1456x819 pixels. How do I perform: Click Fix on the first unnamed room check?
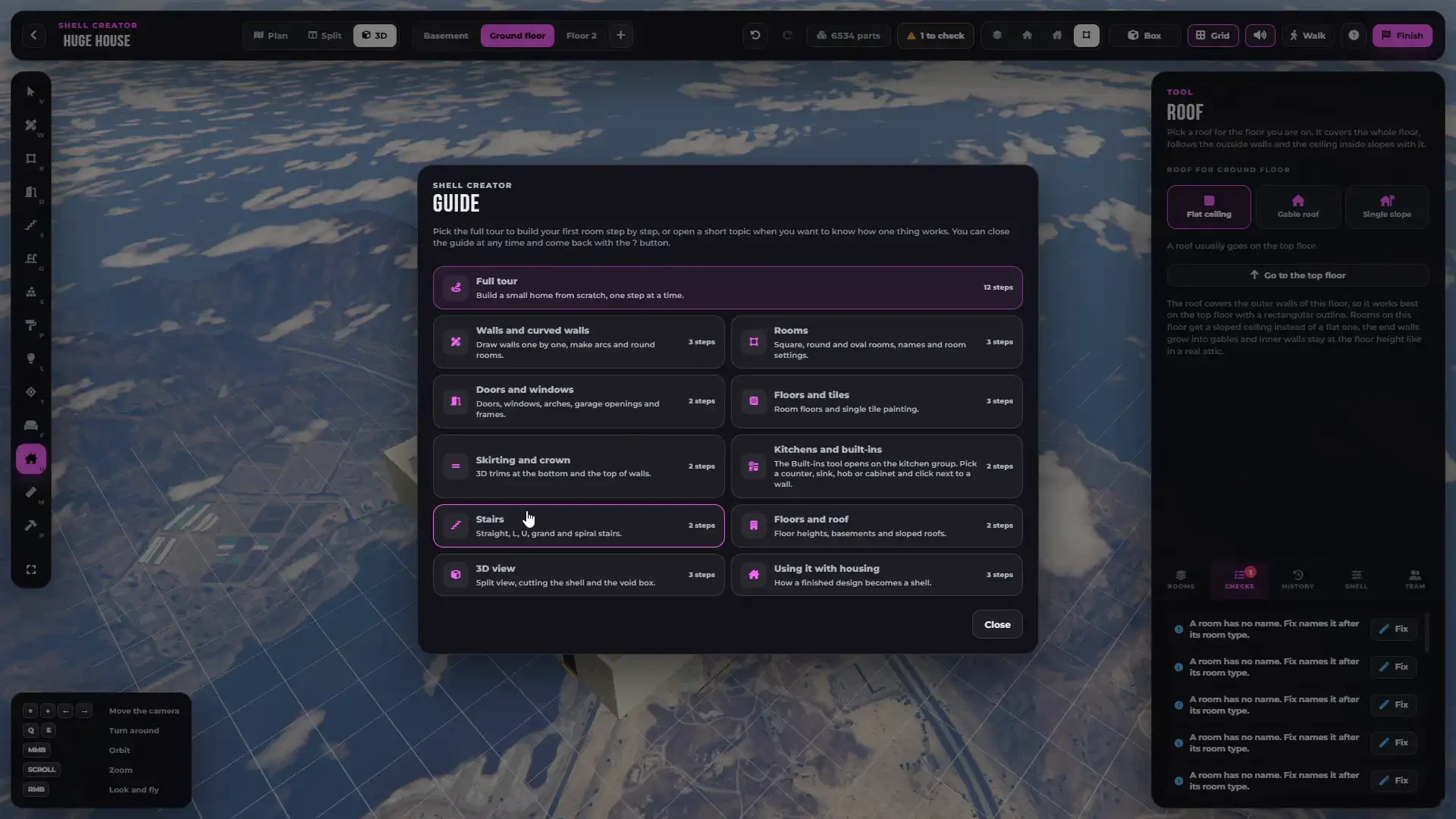point(1394,629)
